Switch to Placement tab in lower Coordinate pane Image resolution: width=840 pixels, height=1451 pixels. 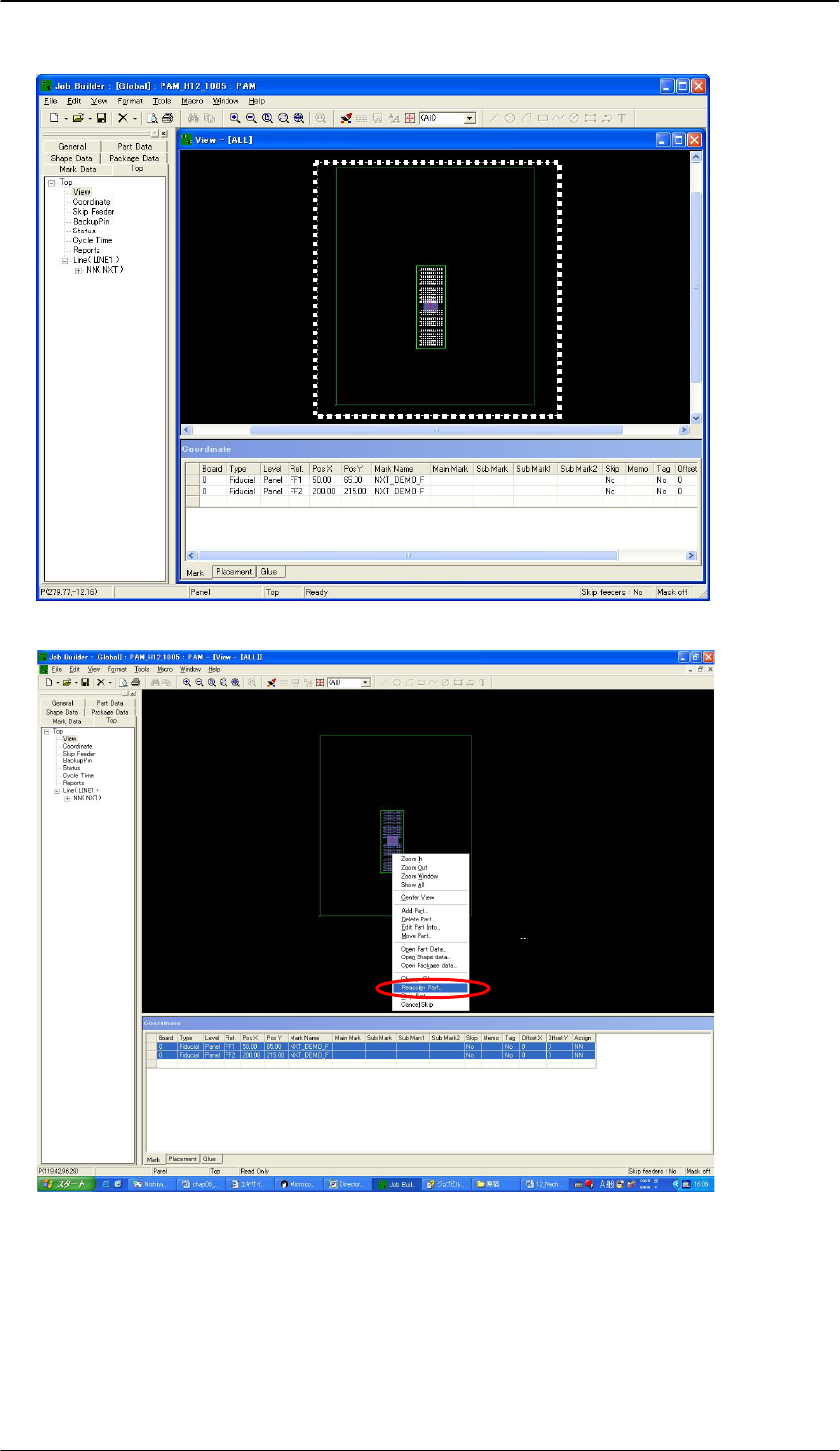tap(182, 1159)
